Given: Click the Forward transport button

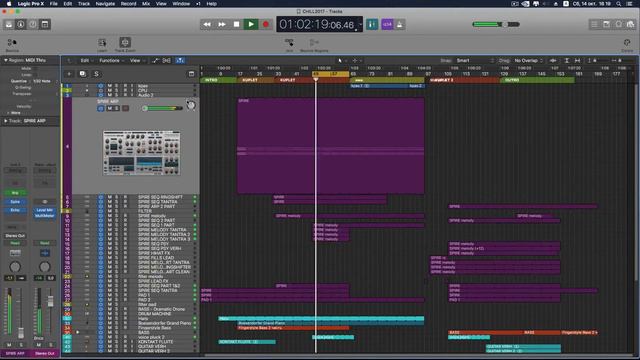Looking at the screenshot, I should [x=222, y=24].
